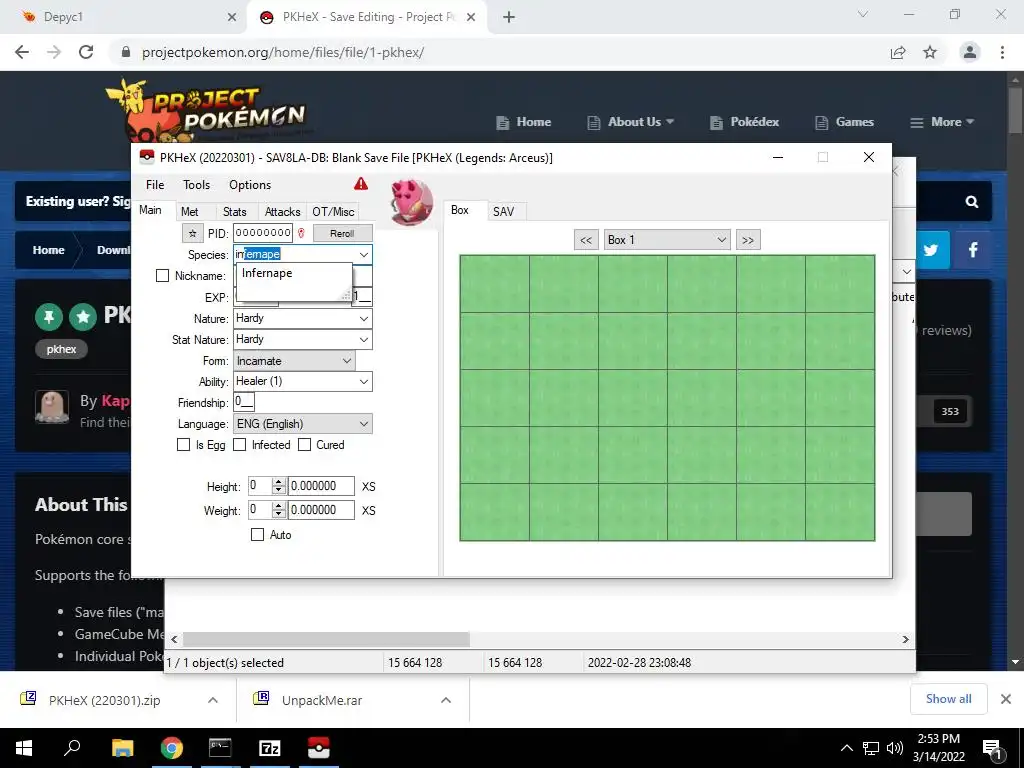Open the PKHeX File menu
1024x768 pixels.
[155, 185]
